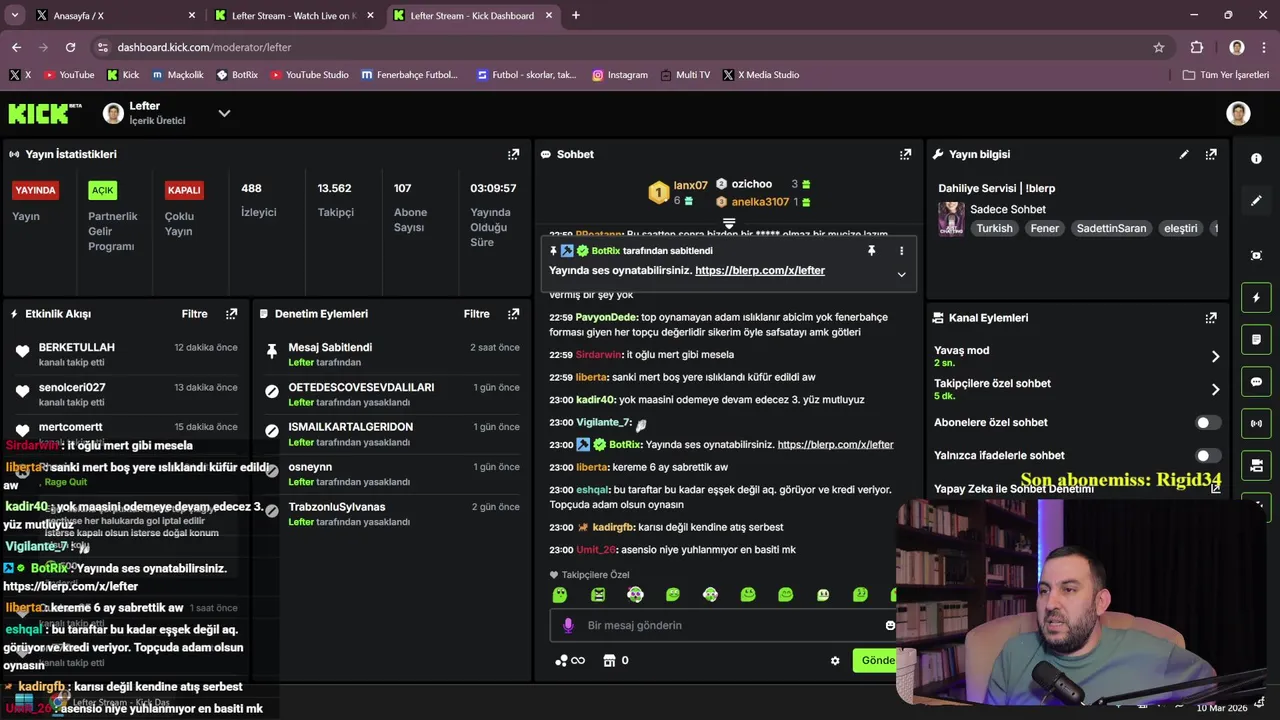Click the Turkish tag

[994, 229]
